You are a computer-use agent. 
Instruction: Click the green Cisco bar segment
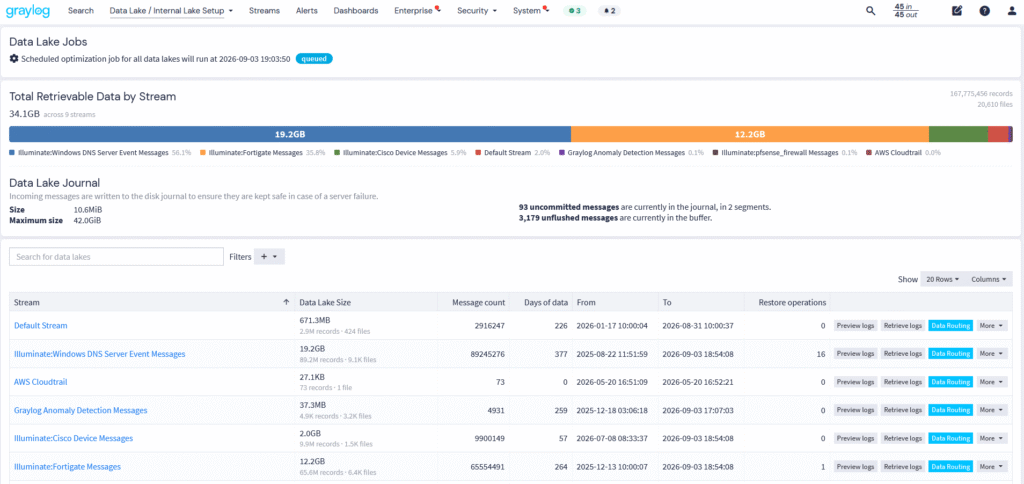click(958, 135)
